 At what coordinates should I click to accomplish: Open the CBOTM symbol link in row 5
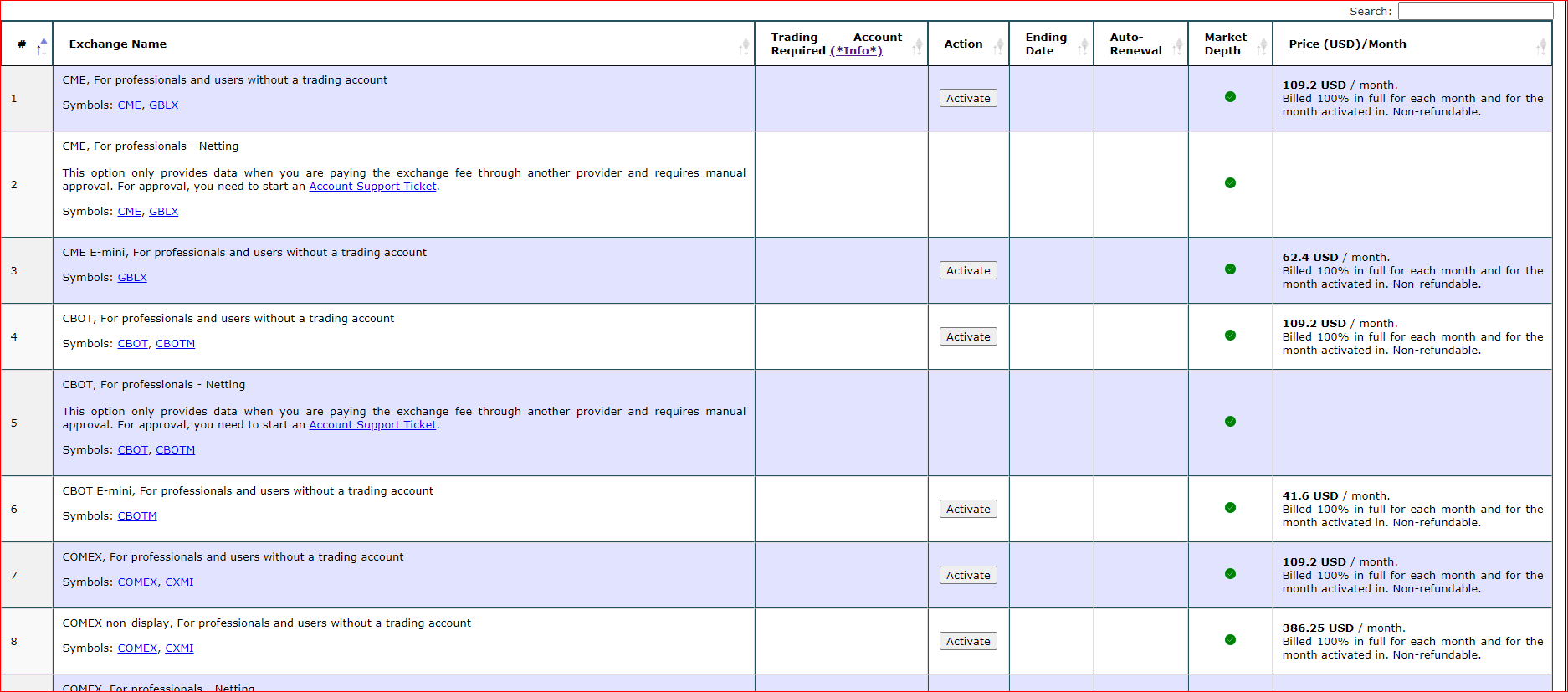[x=175, y=450]
